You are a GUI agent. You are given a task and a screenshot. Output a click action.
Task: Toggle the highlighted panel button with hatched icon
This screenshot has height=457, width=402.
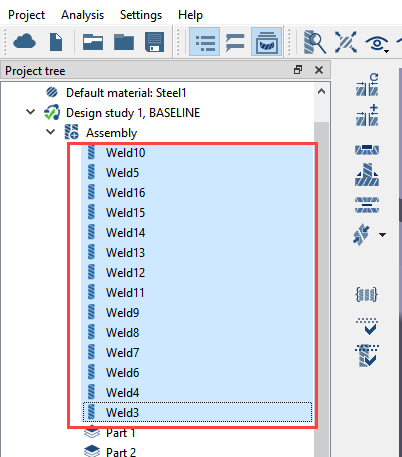[266, 42]
